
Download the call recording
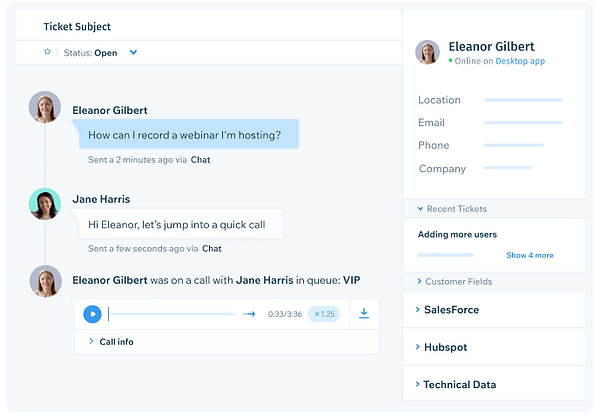point(364,313)
